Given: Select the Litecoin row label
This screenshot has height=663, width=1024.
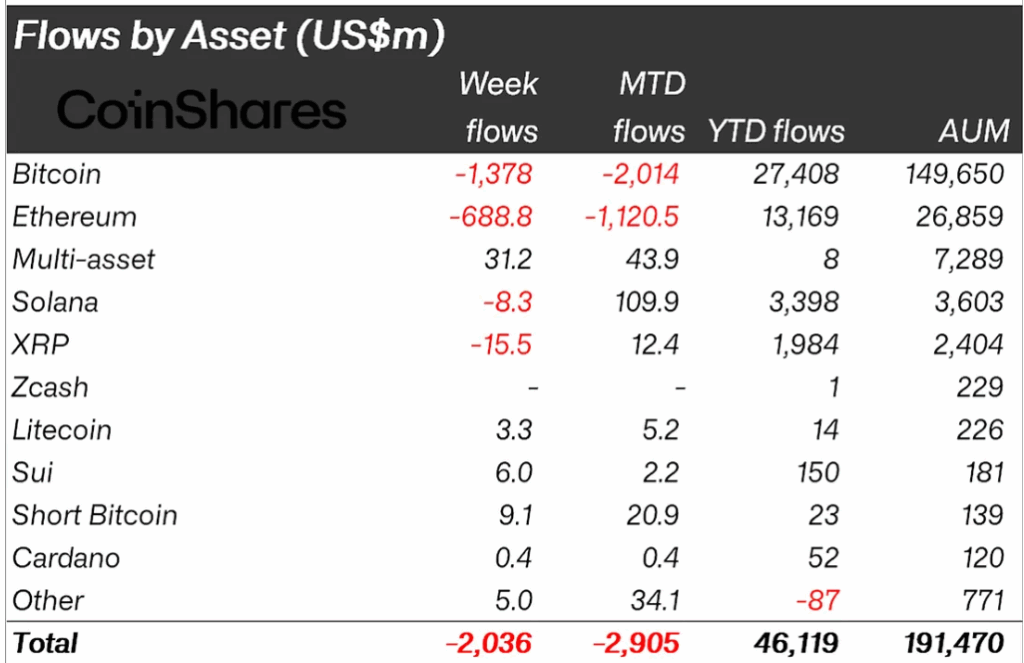Looking at the screenshot, I should tap(62, 430).
